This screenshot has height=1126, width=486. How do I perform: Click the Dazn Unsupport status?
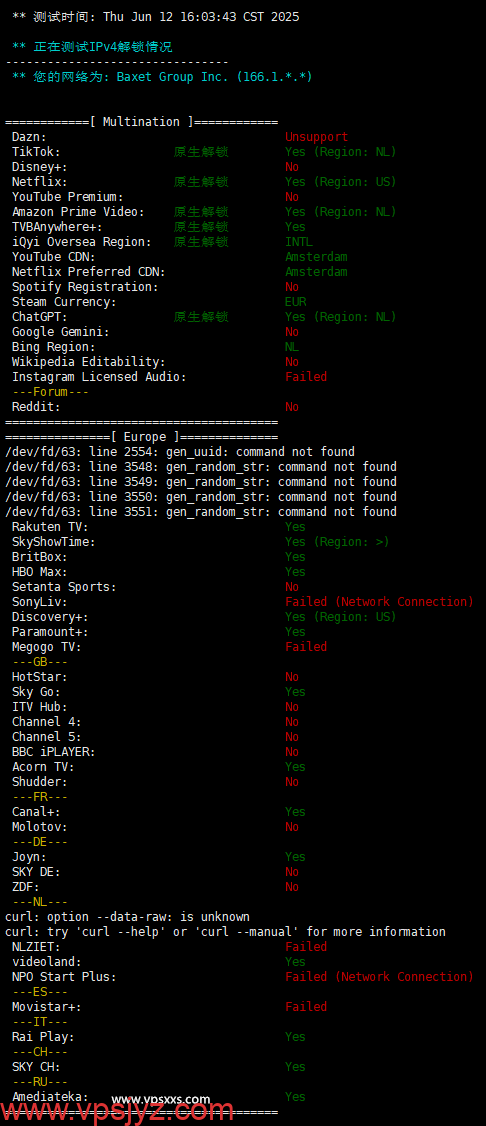coord(317,137)
